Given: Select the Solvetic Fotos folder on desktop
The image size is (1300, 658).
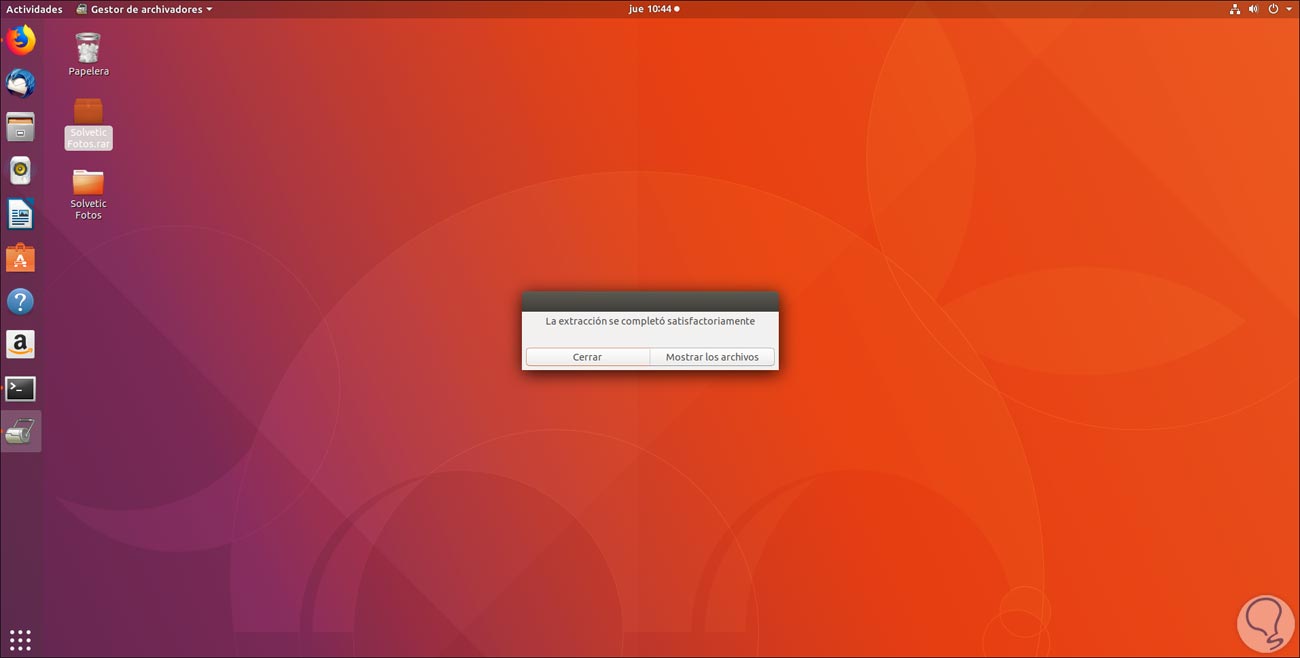Looking at the screenshot, I should click(x=88, y=194).
